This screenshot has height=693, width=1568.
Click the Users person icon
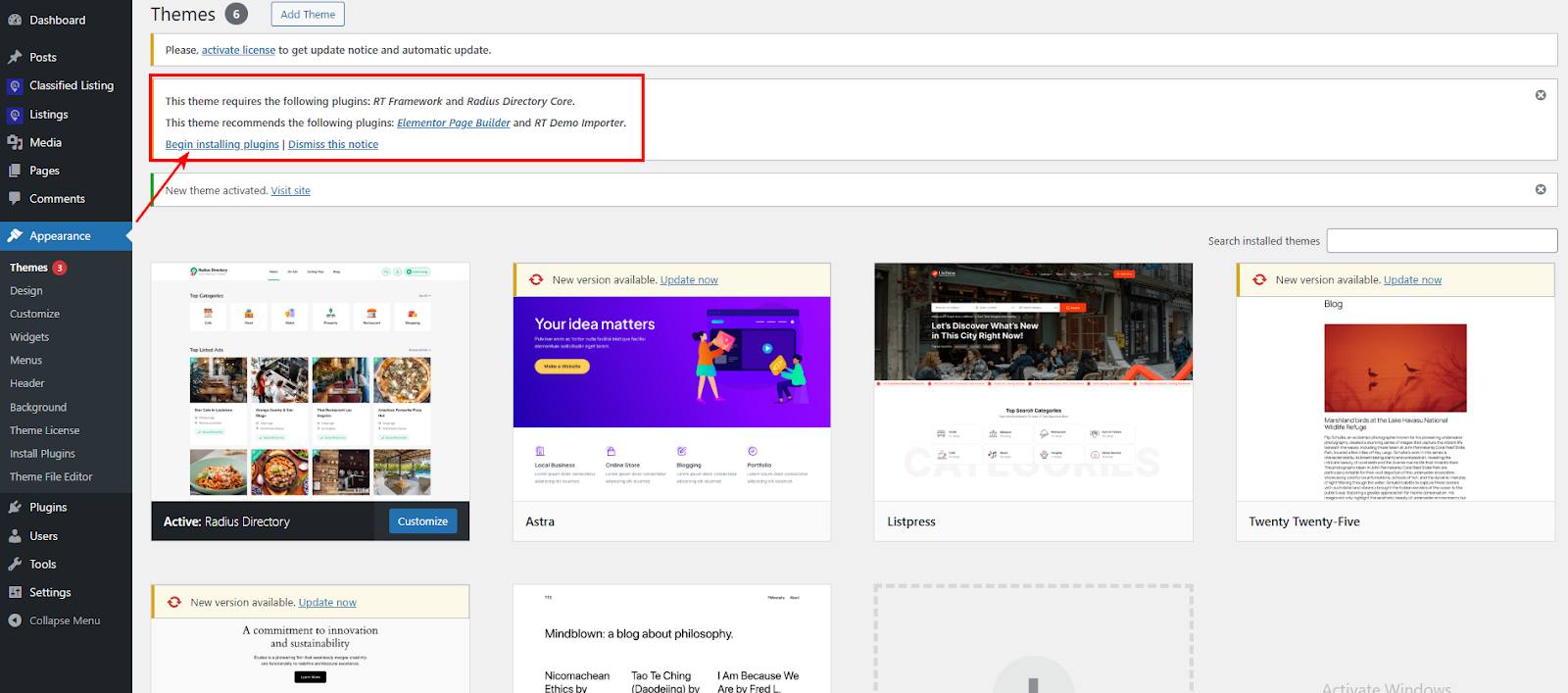(x=15, y=536)
